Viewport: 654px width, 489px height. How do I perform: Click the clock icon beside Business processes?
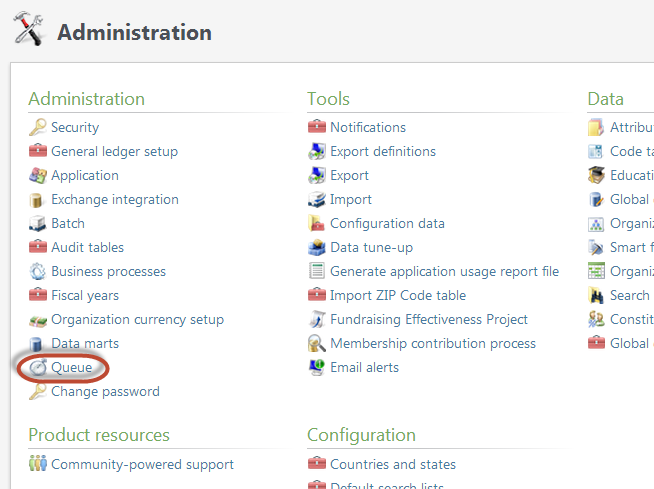coord(37,271)
